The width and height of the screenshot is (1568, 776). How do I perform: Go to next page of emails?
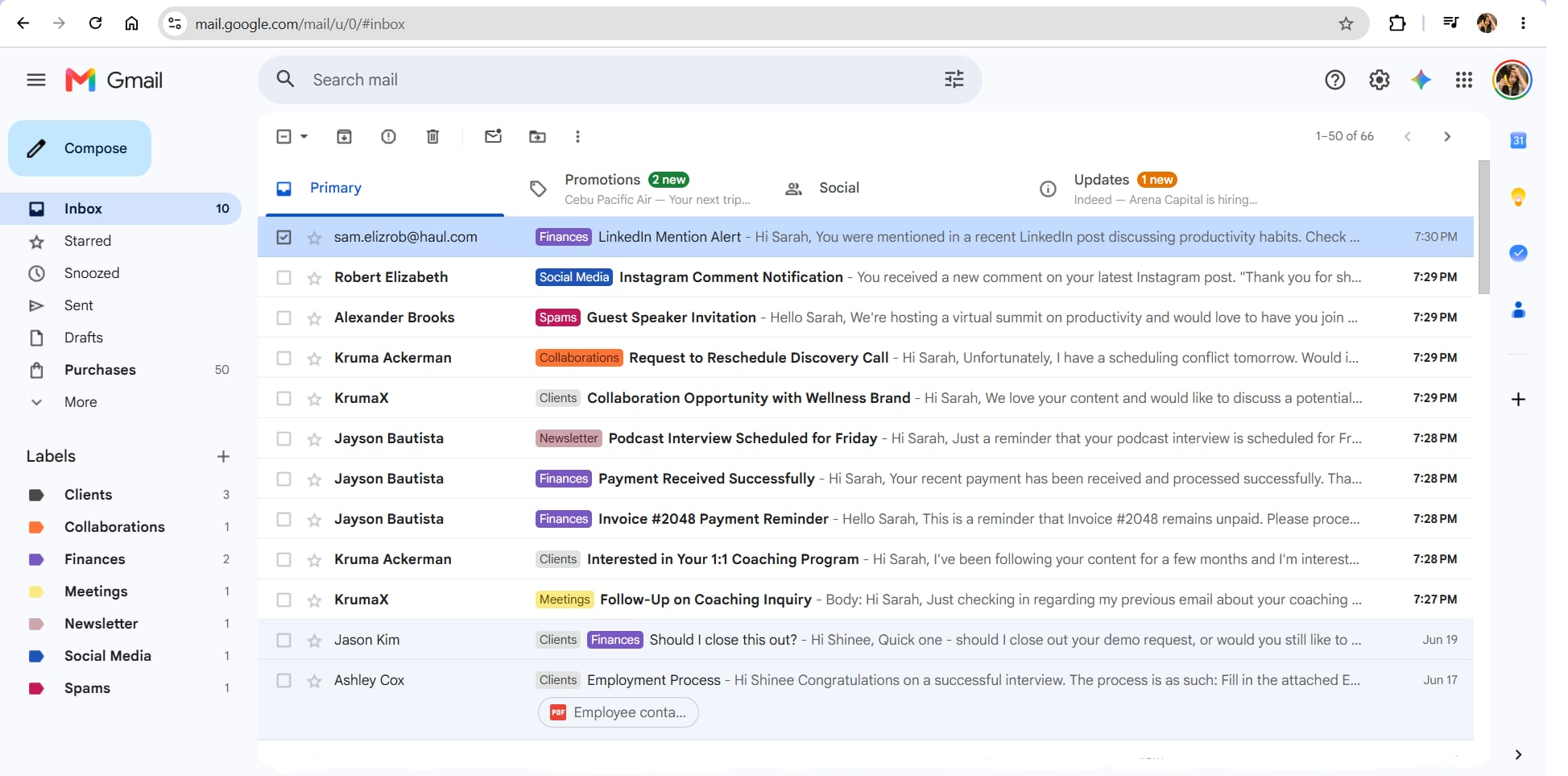tap(1447, 137)
